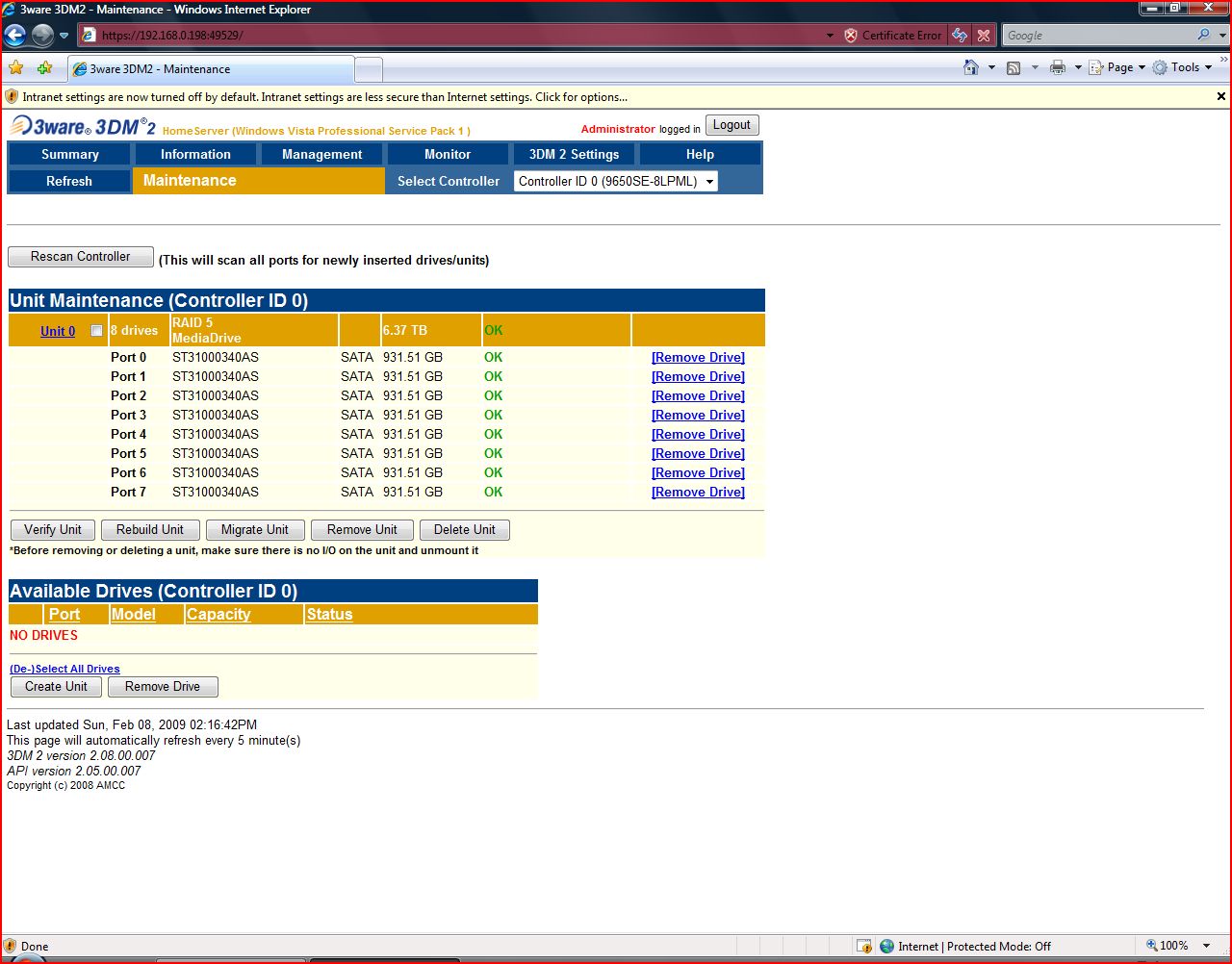
Task: Click Remove Drive link for Port 0
Action: [698, 357]
